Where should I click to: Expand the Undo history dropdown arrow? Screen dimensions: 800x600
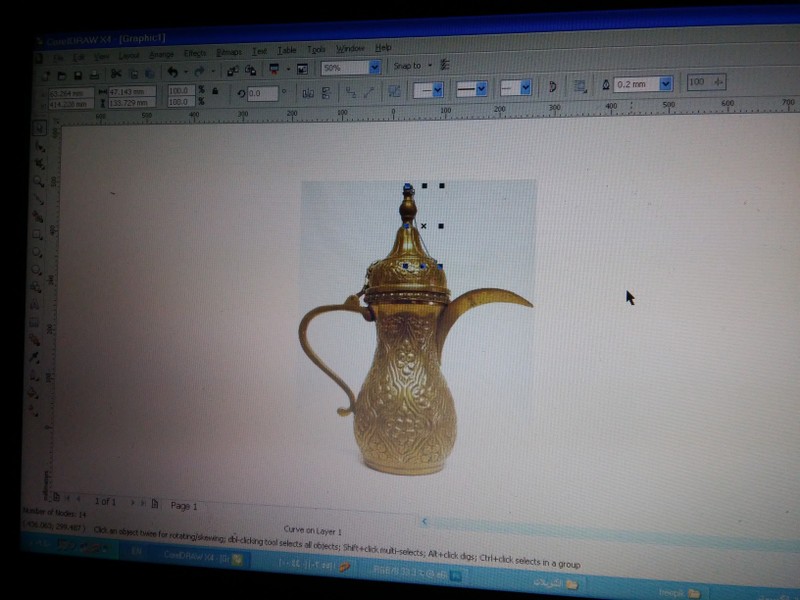(x=186, y=72)
